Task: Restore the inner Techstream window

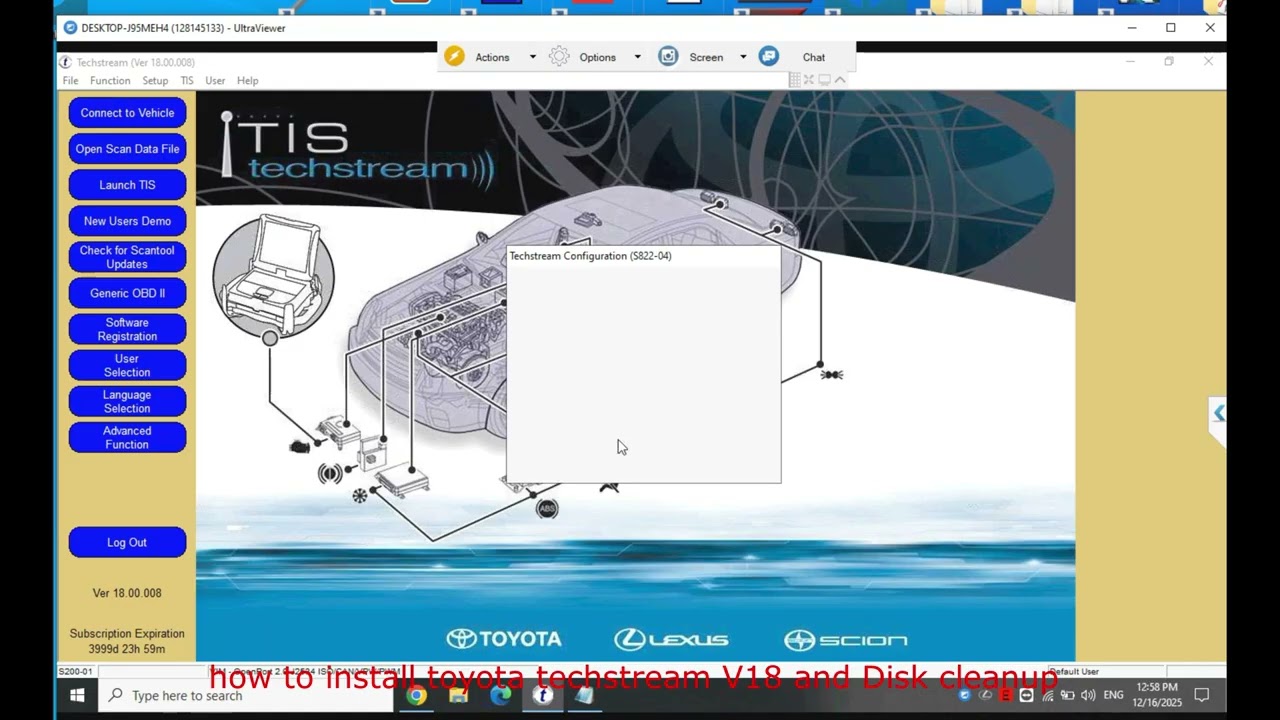Action: point(1168,61)
